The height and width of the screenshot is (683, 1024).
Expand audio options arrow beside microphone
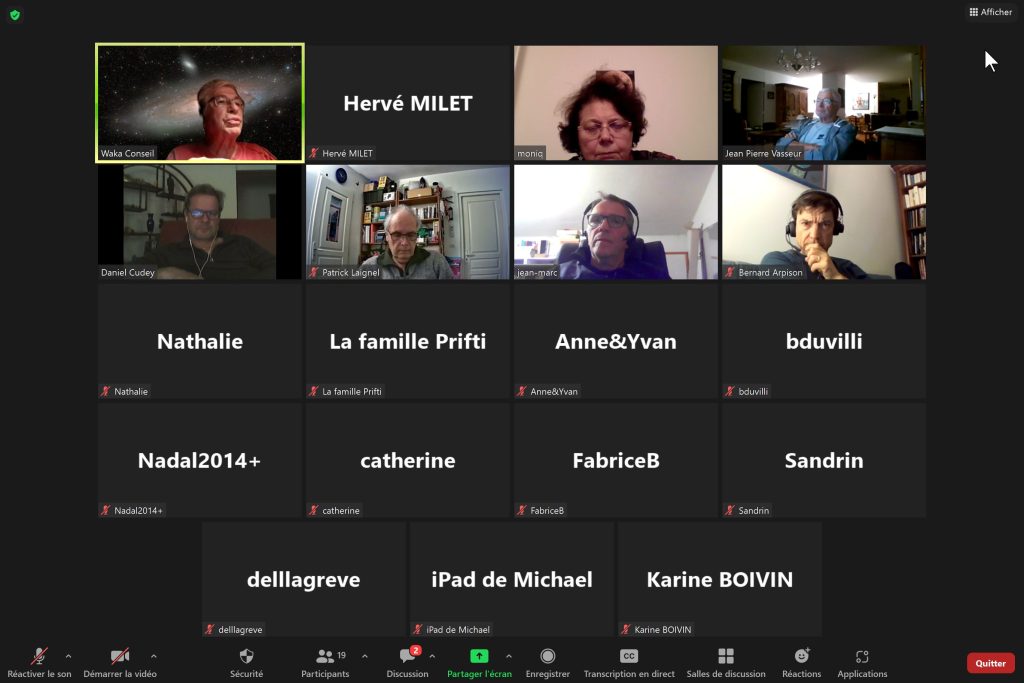(x=69, y=656)
